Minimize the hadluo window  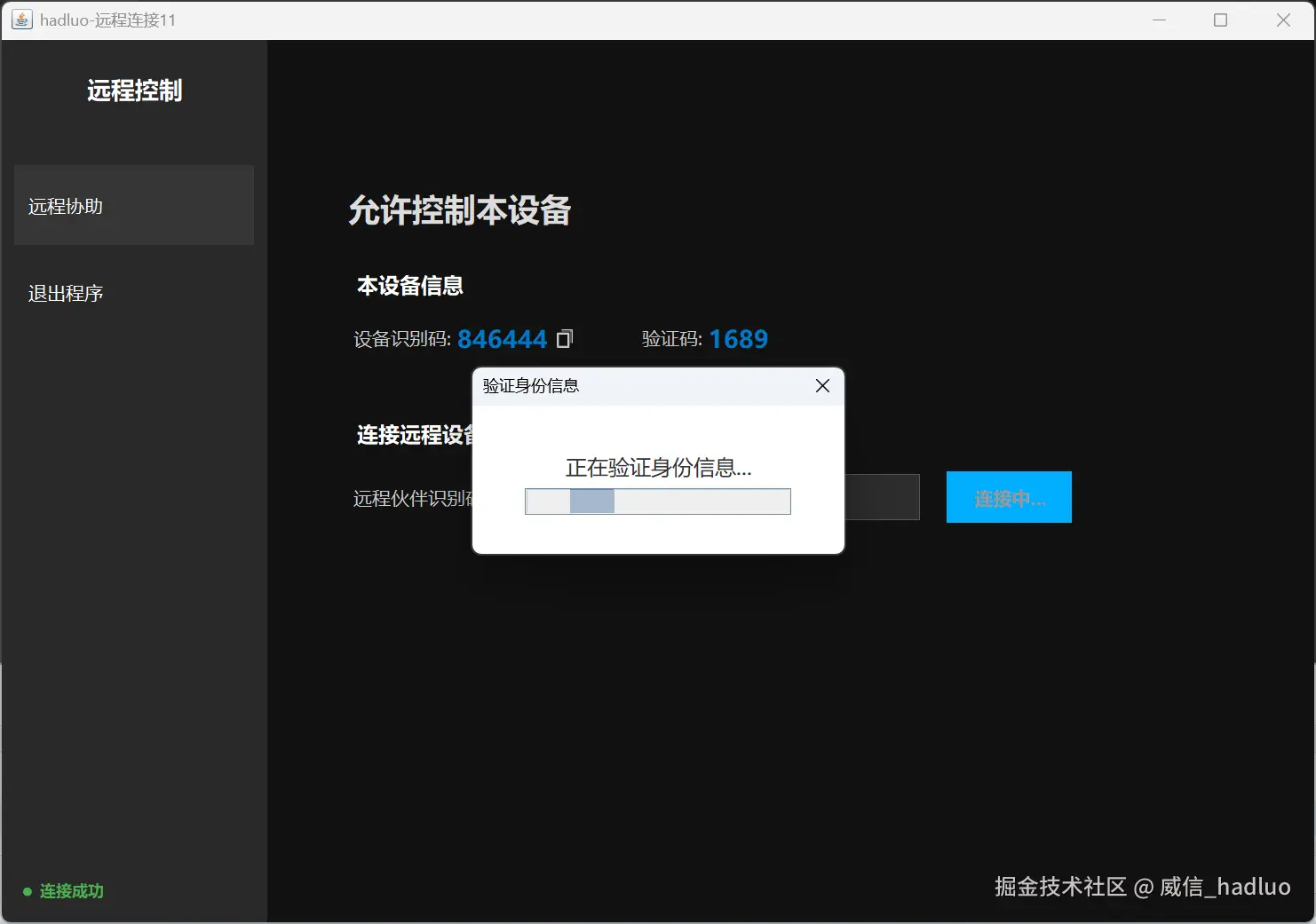tap(1159, 20)
